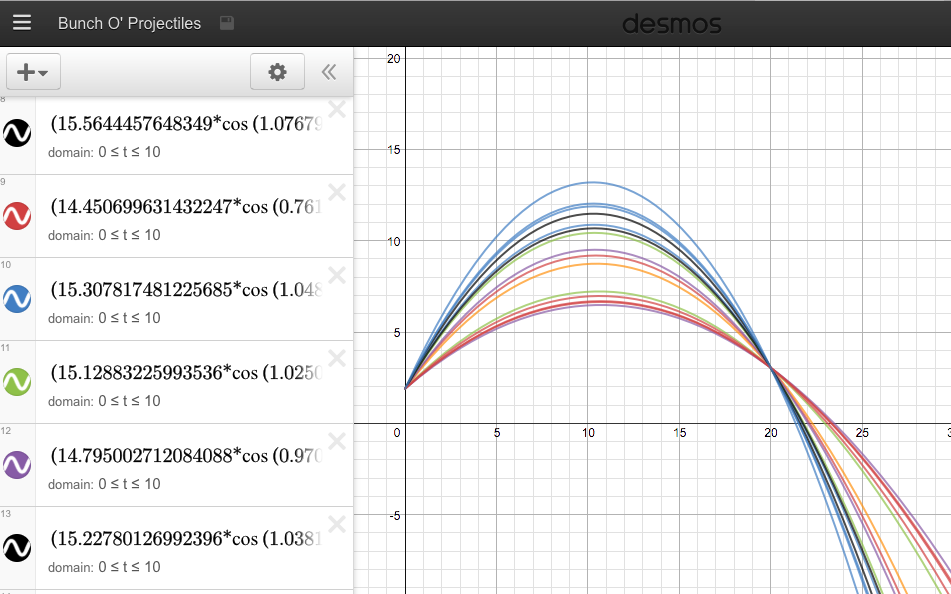Add a new item with the plus icon

pyautogui.click(x=27, y=71)
